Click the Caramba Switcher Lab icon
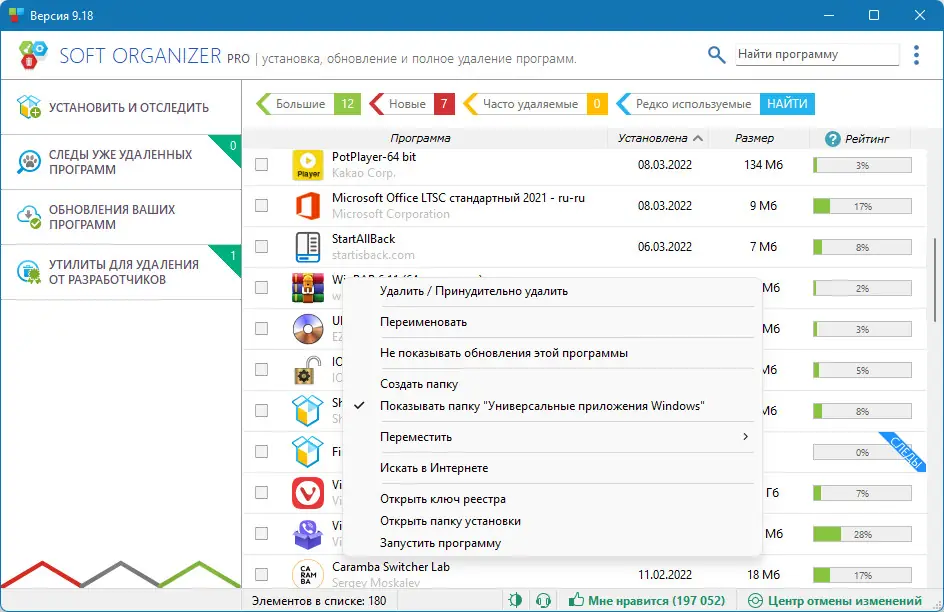The height and width of the screenshot is (612, 944). click(308, 574)
